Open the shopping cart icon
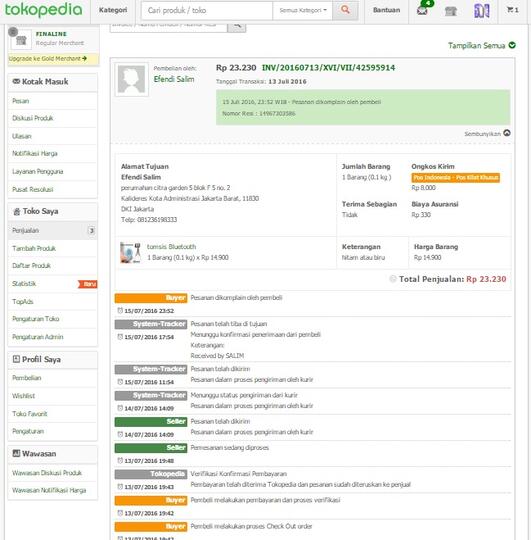This screenshot has height=540, width=531. pyautogui.click(x=512, y=10)
